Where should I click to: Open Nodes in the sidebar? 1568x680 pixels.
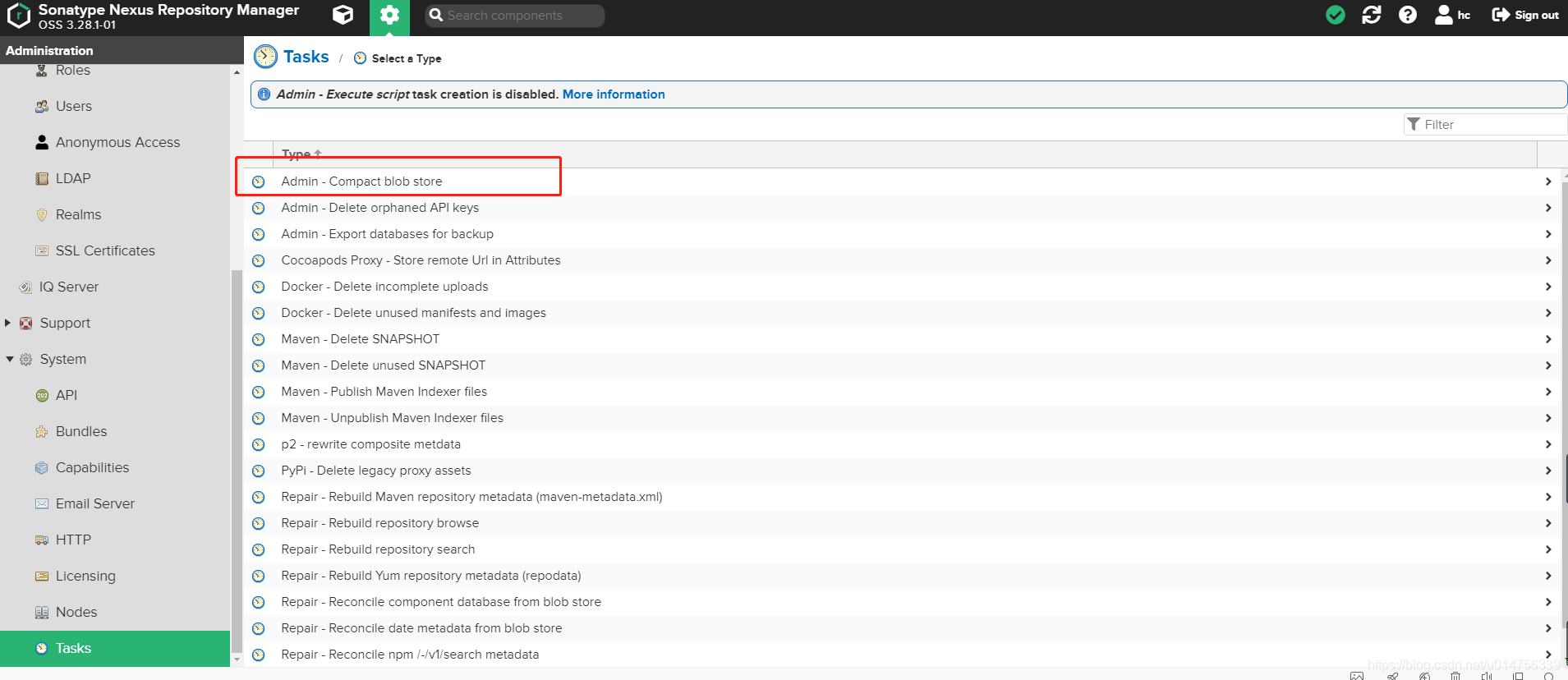coord(76,612)
